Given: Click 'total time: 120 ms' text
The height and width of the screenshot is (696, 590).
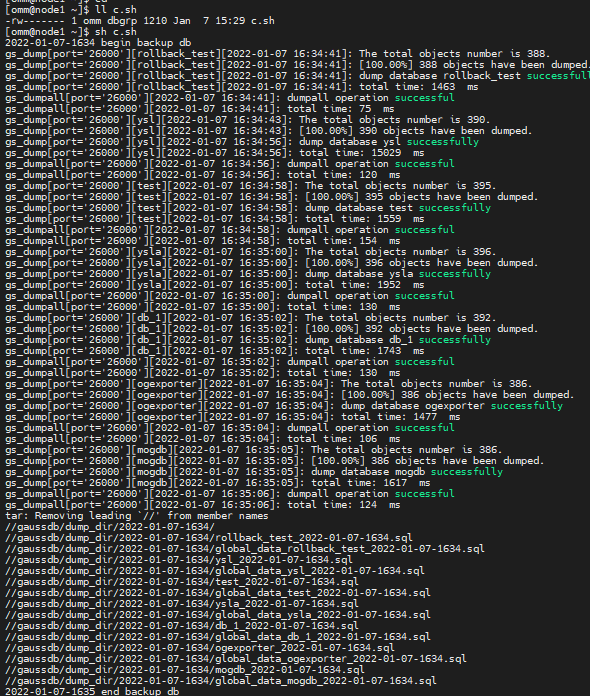Looking at the screenshot, I should 344,175.
